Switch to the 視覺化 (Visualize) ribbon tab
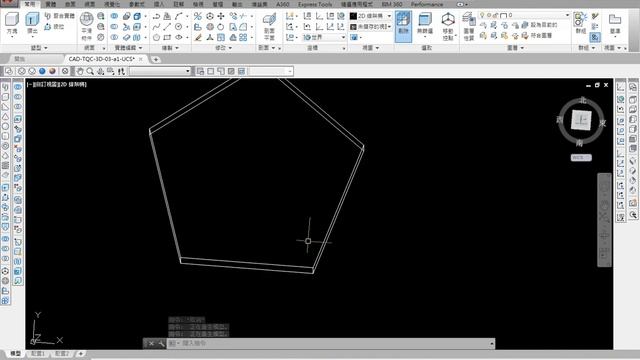The image size is (640, 360). pos(112,4)
